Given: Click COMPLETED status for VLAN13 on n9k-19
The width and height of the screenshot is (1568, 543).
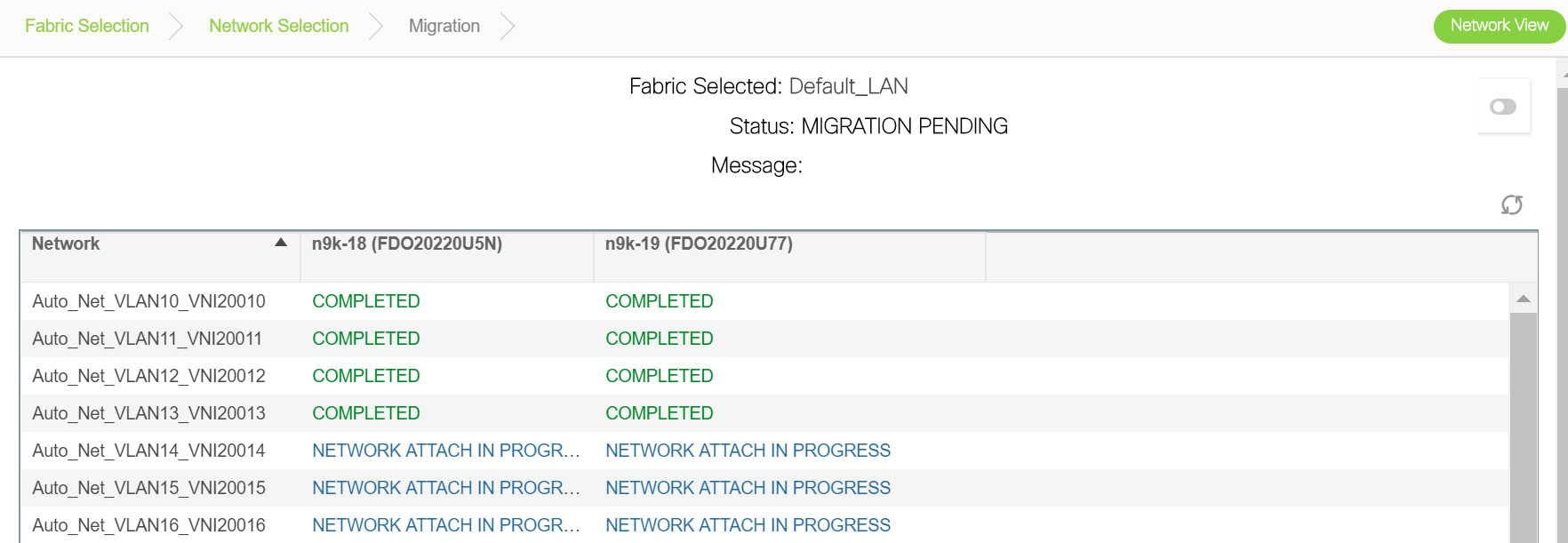Looking at the screenshot, I should (x=660, y=413).
